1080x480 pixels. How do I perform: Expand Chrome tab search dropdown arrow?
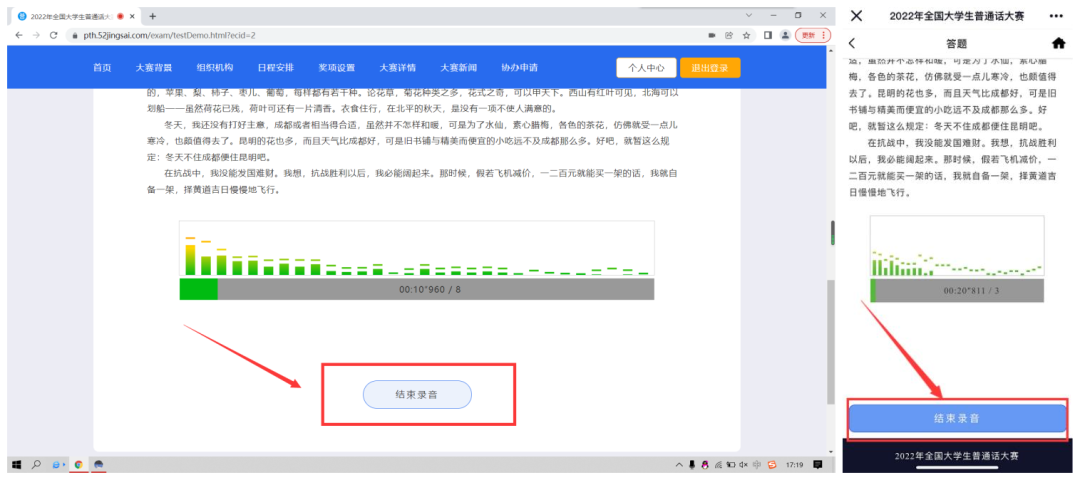(750, 16)
